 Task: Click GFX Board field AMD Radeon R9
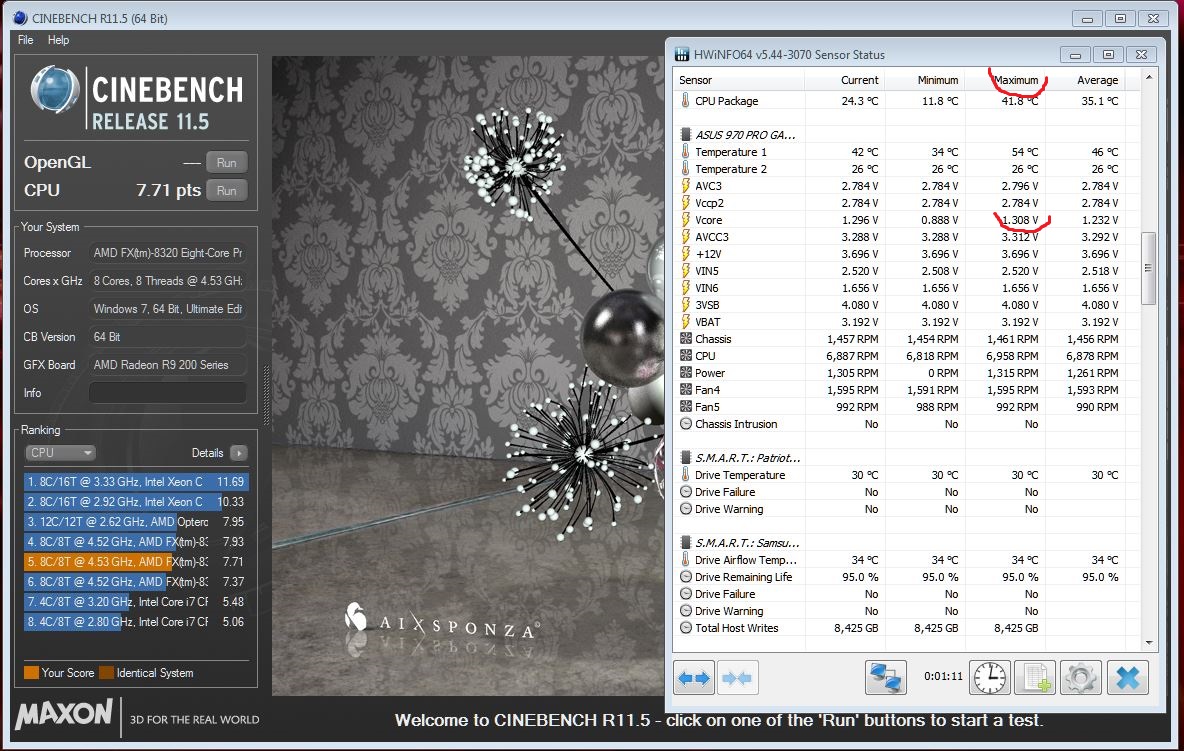coord(168,365)
